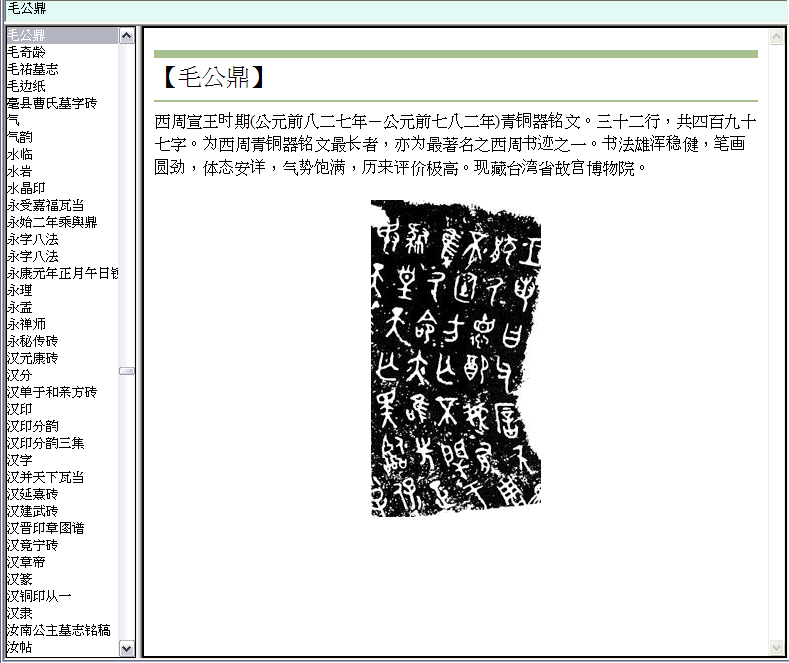Click the 【毛公鼎】 article heading
Viewport: 789px width, 663px height.
[213, 78]
